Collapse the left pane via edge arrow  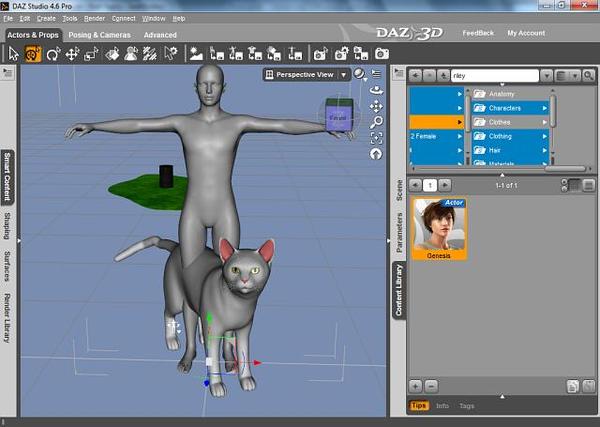pyautogui.click(x=19, y=241)
